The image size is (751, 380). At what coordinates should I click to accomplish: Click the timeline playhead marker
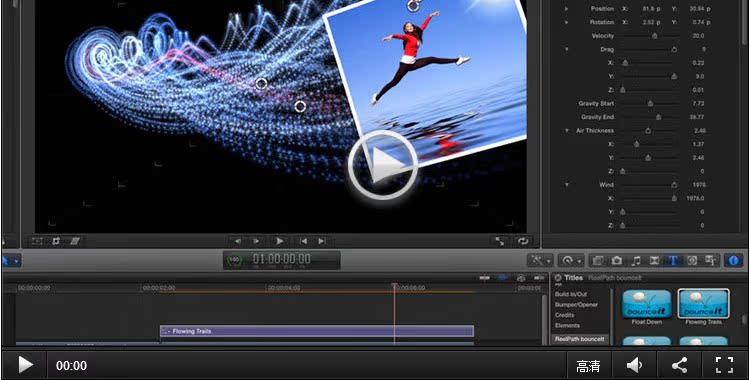394,286
